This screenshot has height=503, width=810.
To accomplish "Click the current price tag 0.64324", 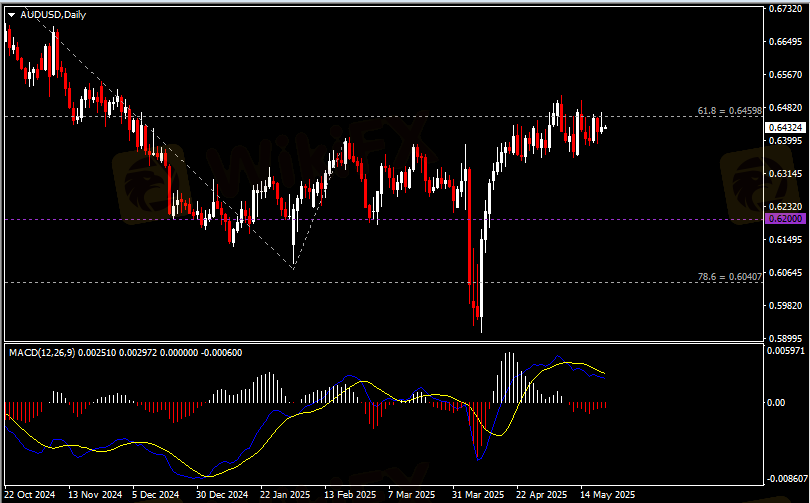I will tap(782, 128).
